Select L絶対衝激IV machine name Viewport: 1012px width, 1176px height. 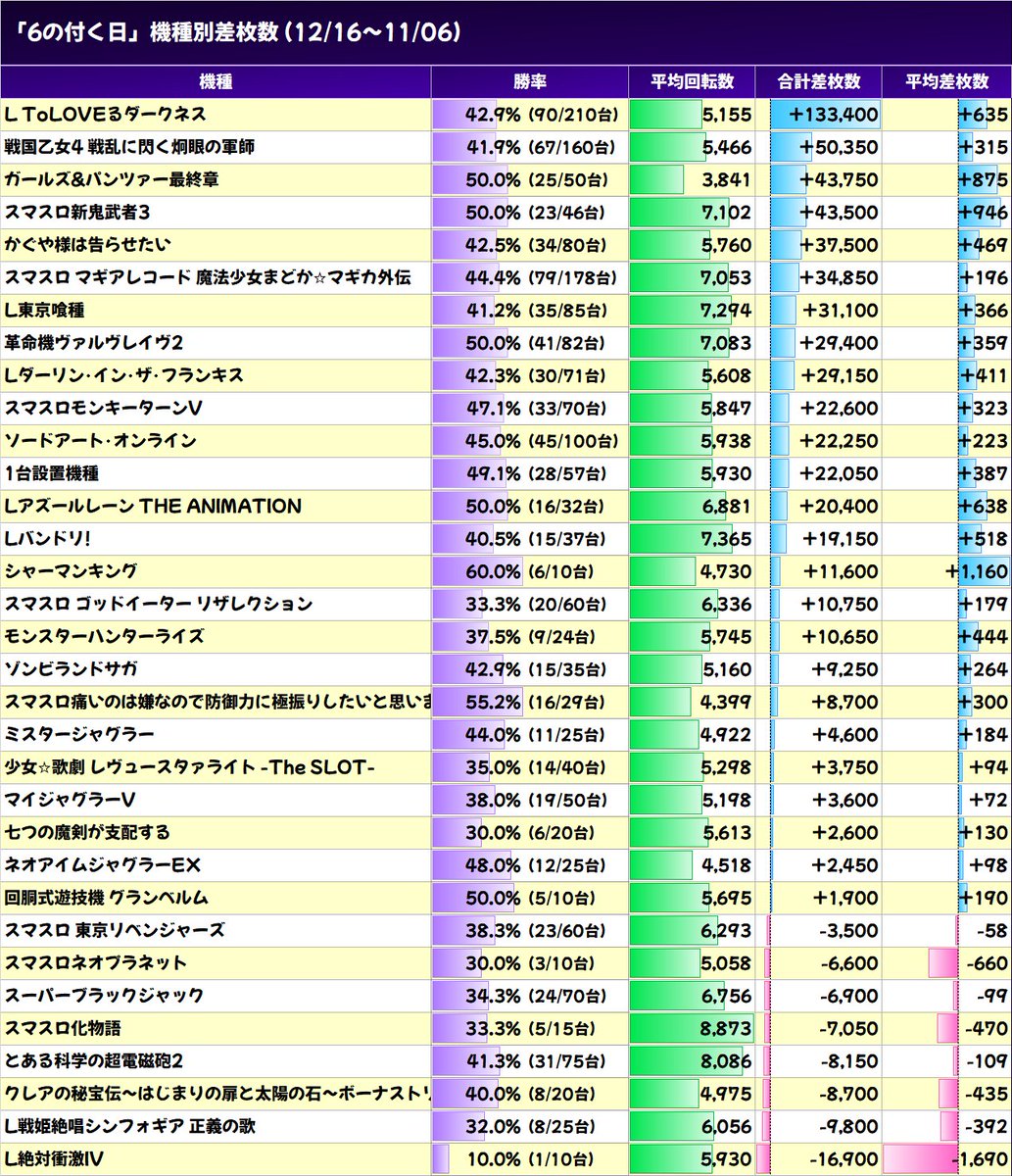pos(54,1159)
